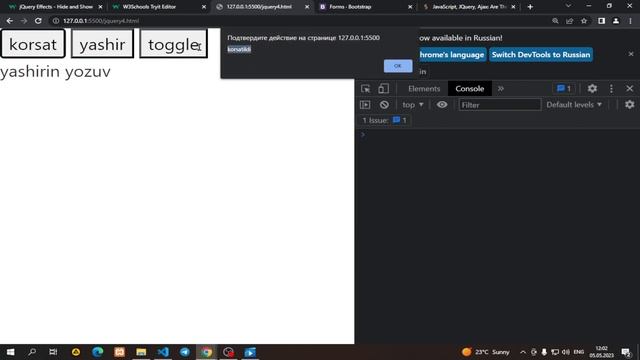Toggle the device toolbar icon in DevTools
640x360 pixels.
(x=383, y=89)
